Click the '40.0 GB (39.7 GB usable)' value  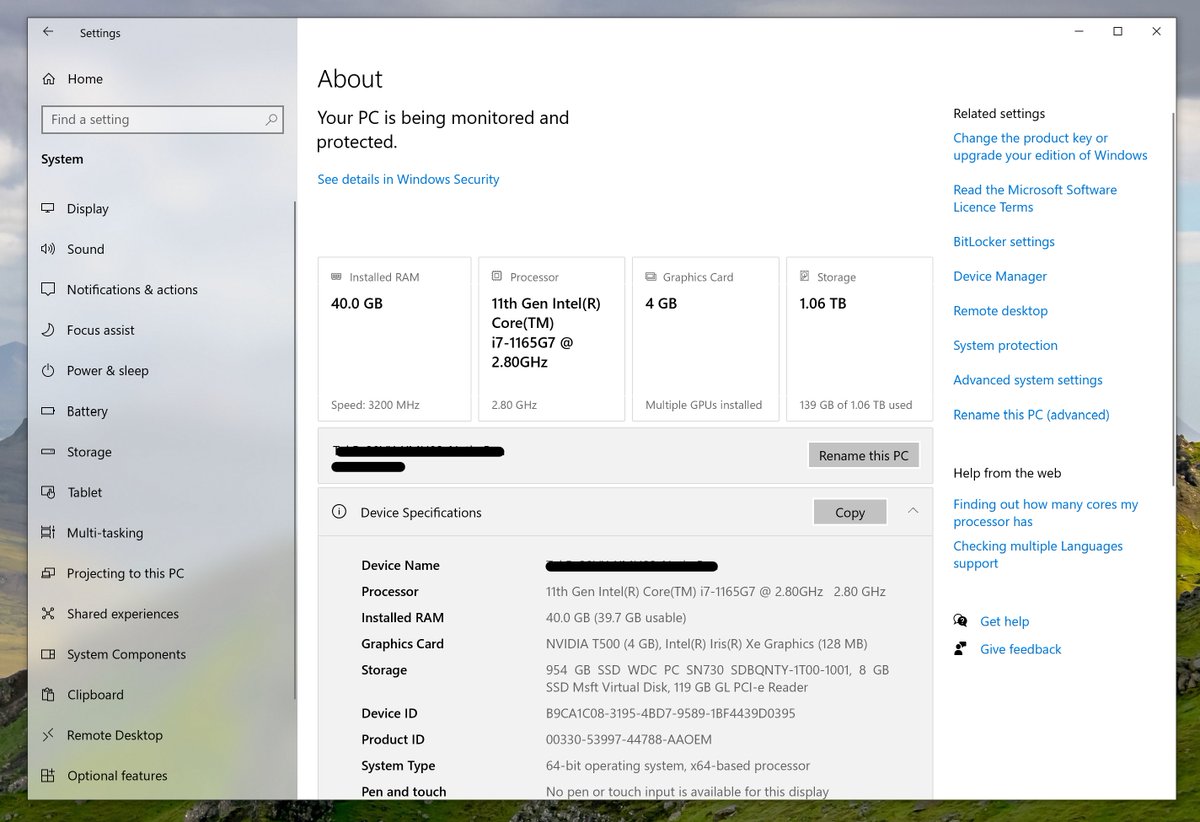point(615,617)
